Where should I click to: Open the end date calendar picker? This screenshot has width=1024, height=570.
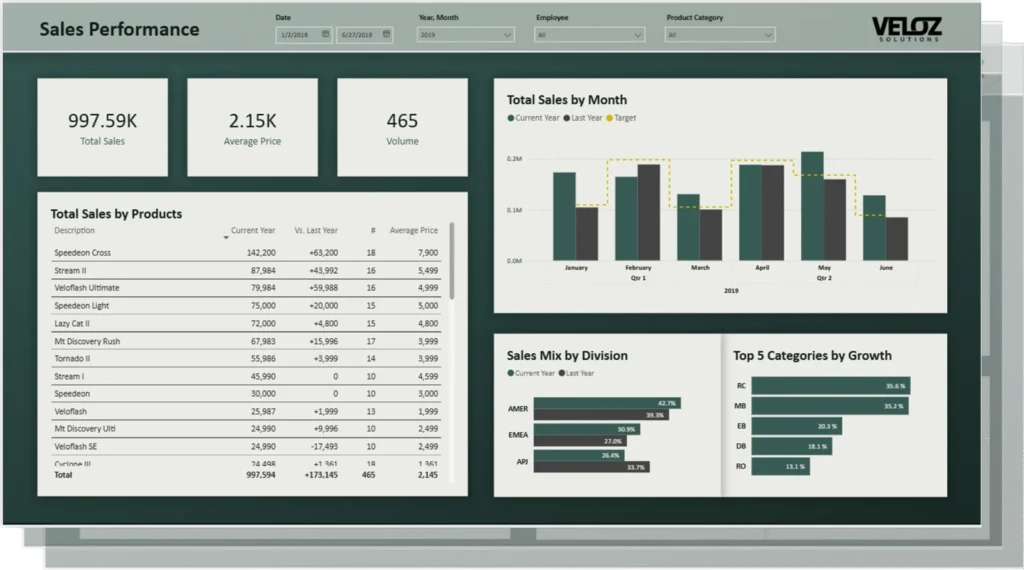point(386,34)
